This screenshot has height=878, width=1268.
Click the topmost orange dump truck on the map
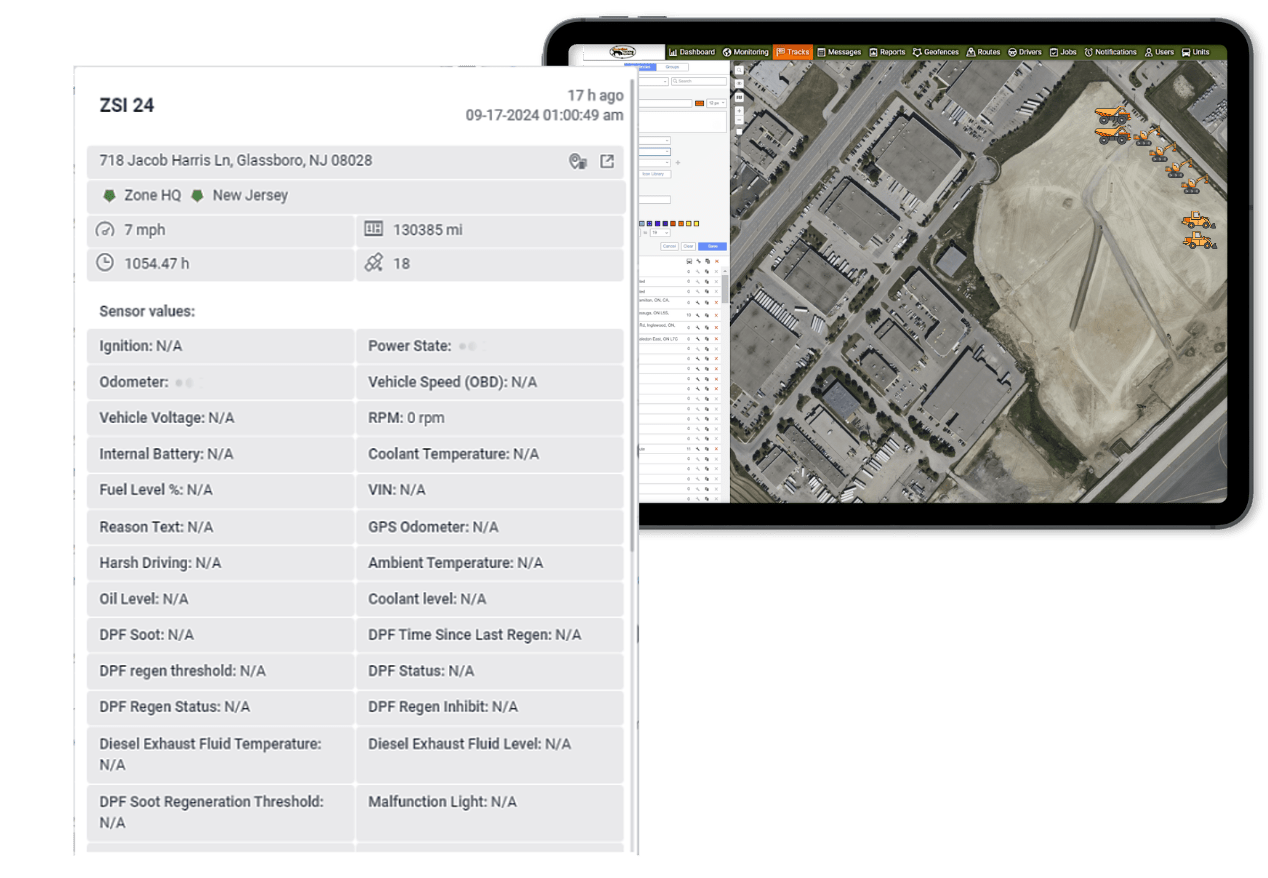click(x=1111, y=114)
